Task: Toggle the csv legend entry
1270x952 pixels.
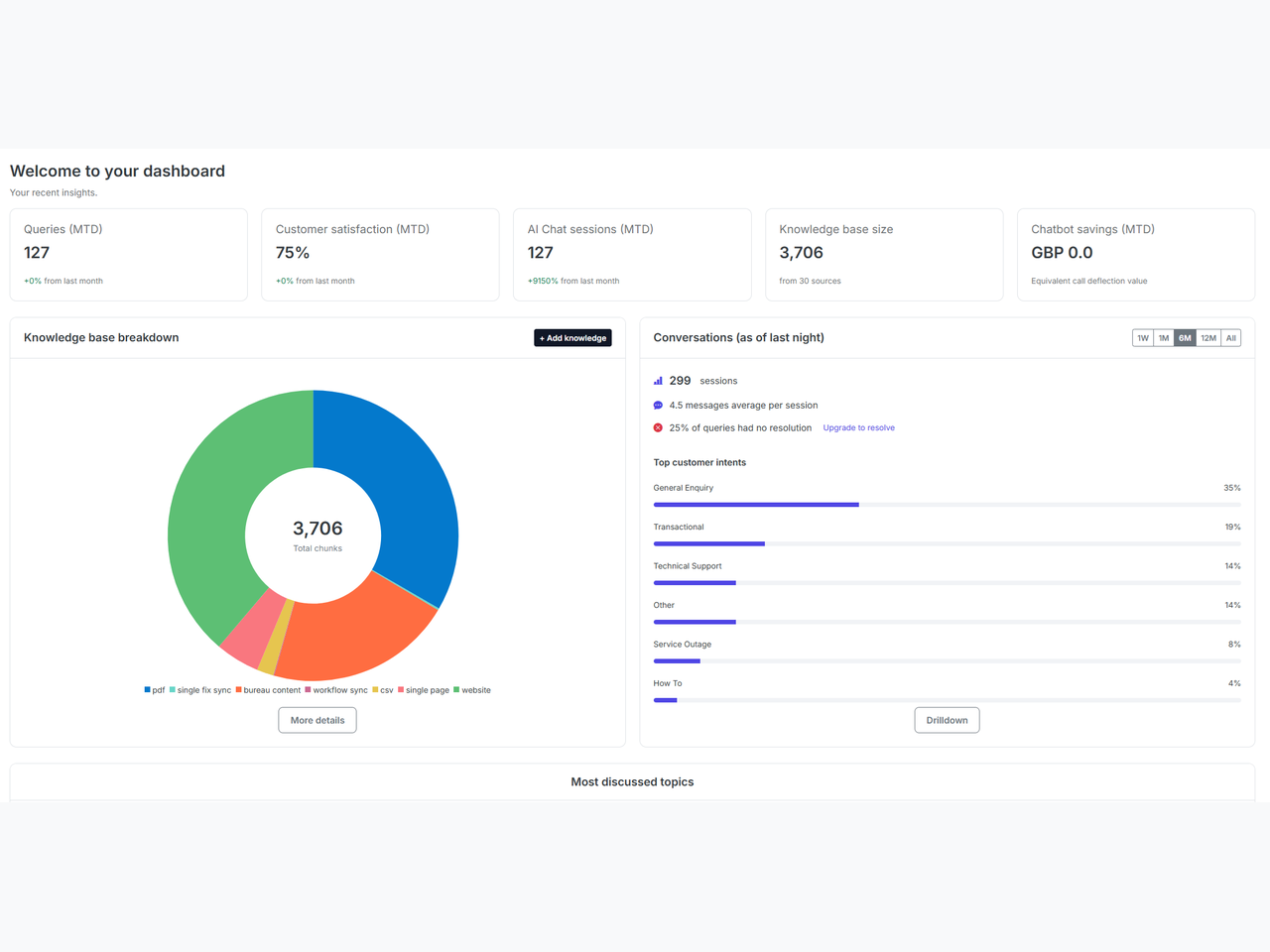Action: [383, 690]
